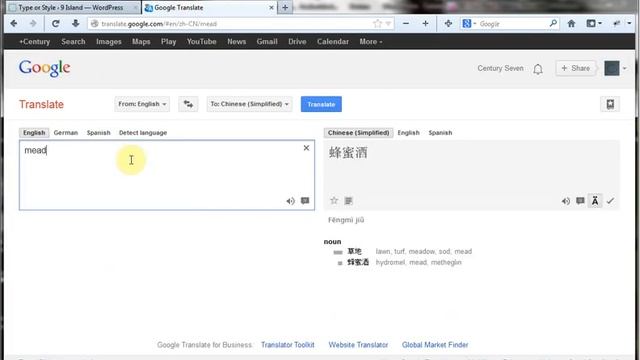
Task: Bookmark page with star in address bar
Action: [x=377, y=24]
